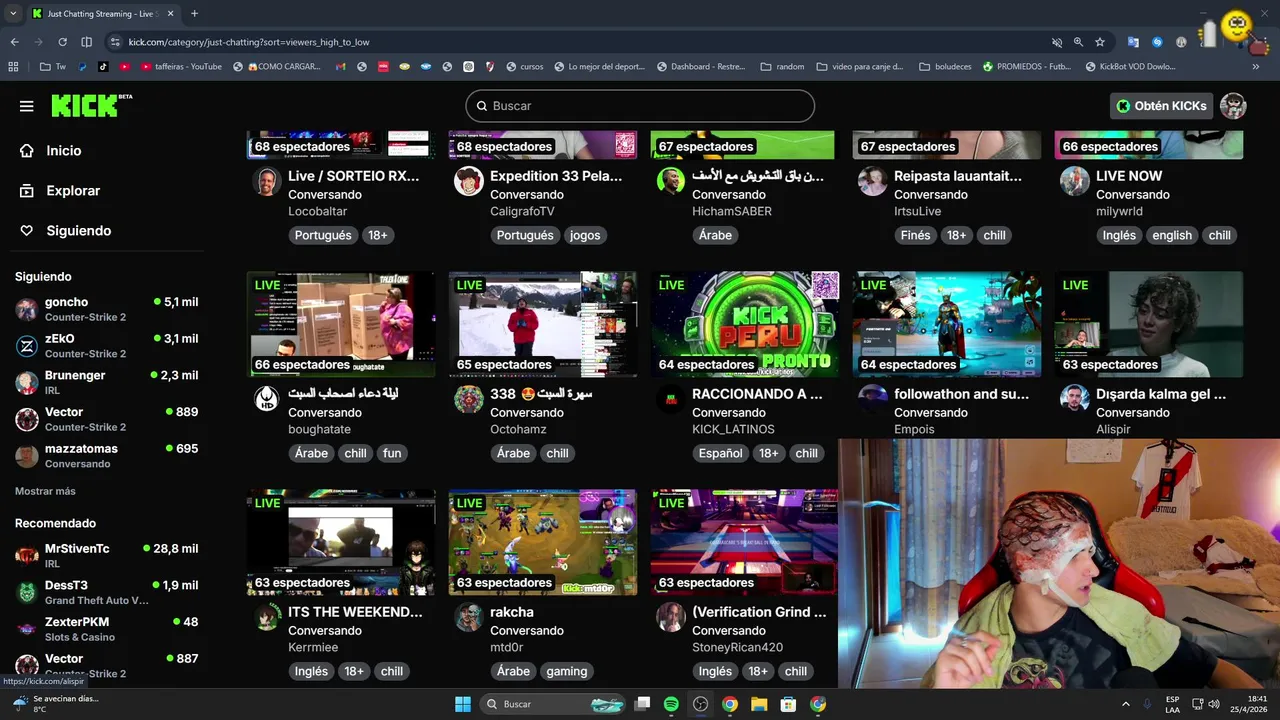
Task: Open the Empois stream thumbnail
Action: point(947,324)
